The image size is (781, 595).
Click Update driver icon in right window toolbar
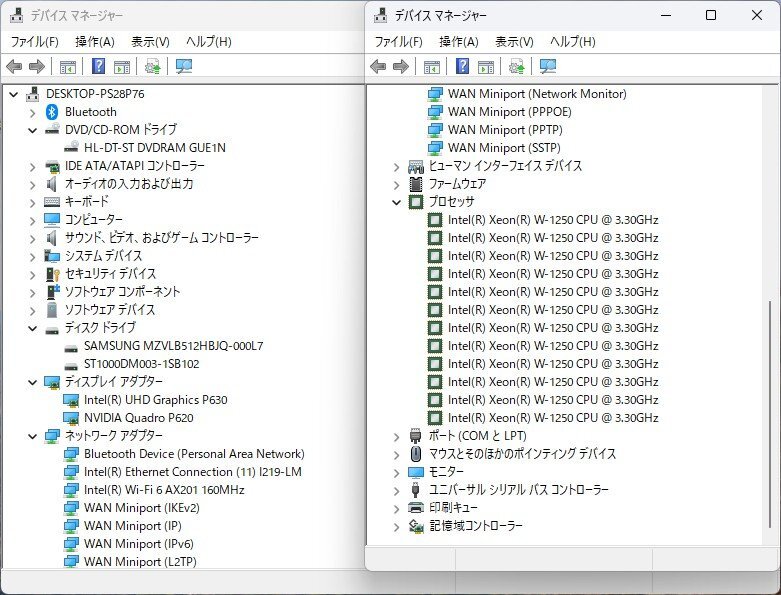(517, 66)
